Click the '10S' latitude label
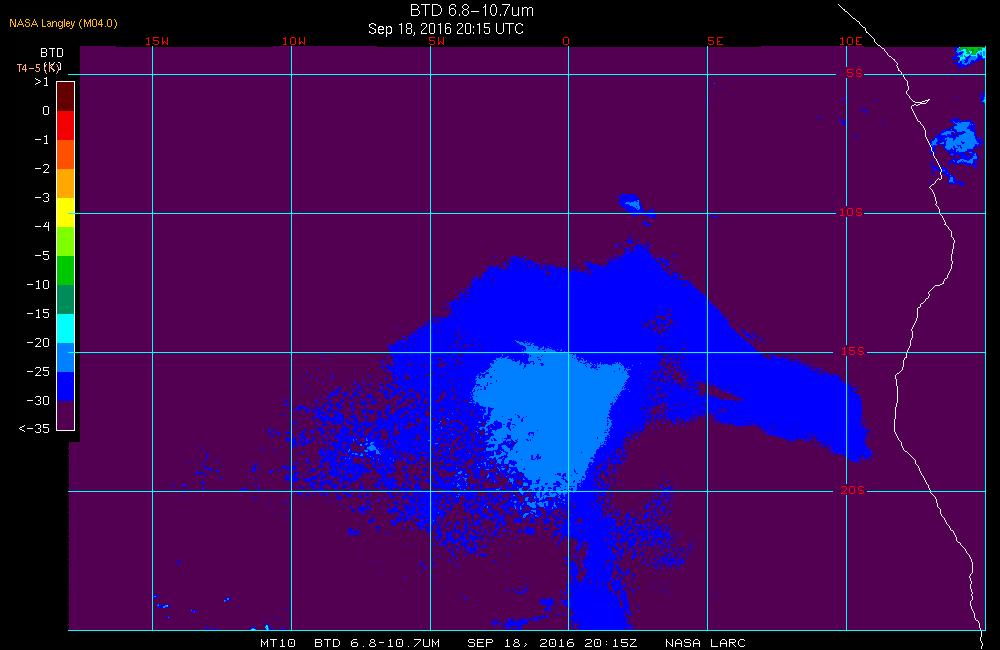1000x650 pixels. [x=851, y=212]
